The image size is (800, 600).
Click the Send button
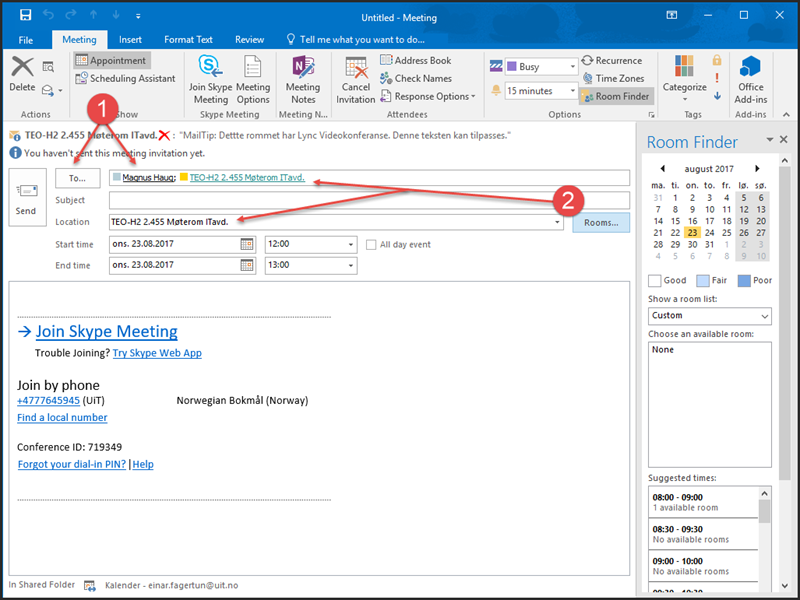(x=27, y=197)
